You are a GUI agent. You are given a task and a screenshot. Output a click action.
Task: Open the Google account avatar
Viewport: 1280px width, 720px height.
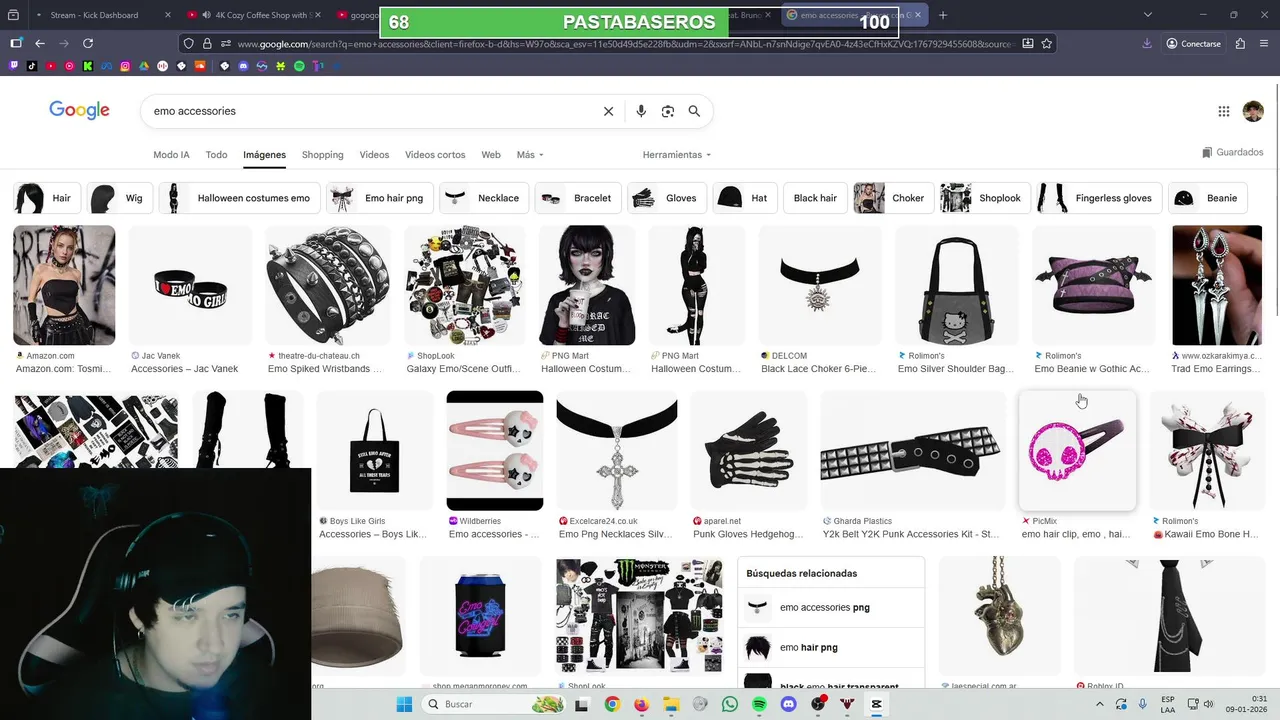coord(1253,111)
